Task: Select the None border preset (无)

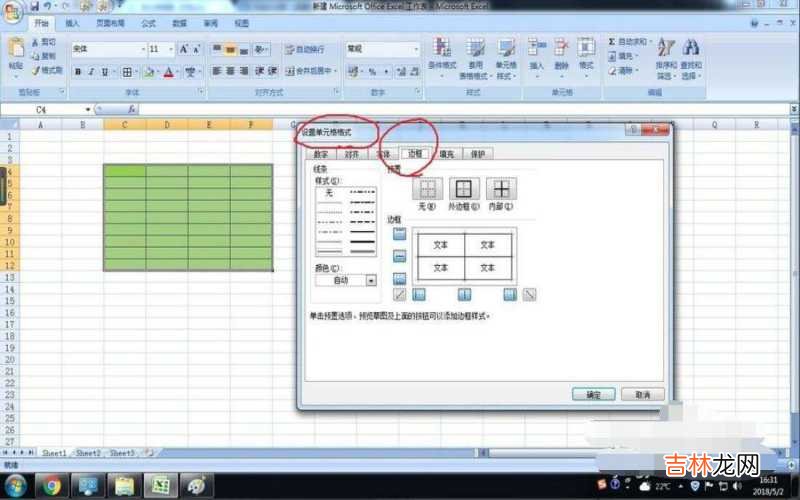Action: click(428, 188)
